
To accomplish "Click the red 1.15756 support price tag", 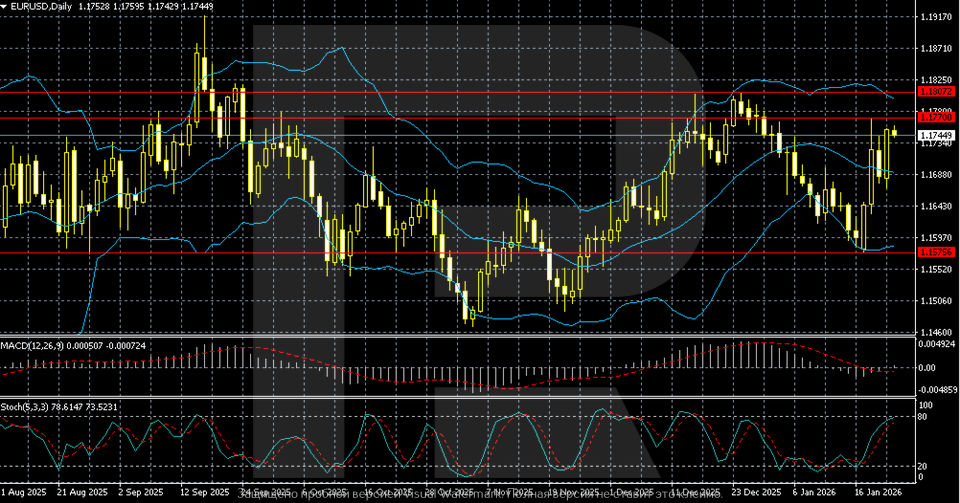I will pos(935,252).
